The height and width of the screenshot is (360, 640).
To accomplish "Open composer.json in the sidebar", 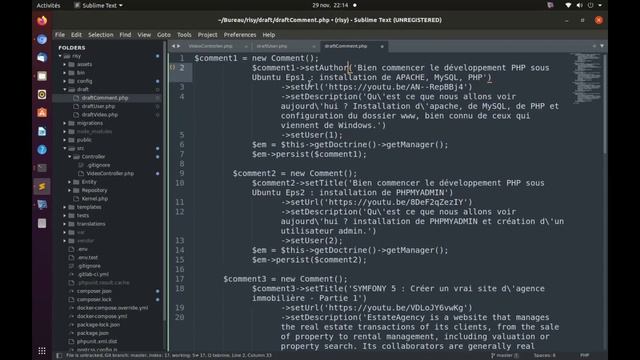I will click(94, 291).
